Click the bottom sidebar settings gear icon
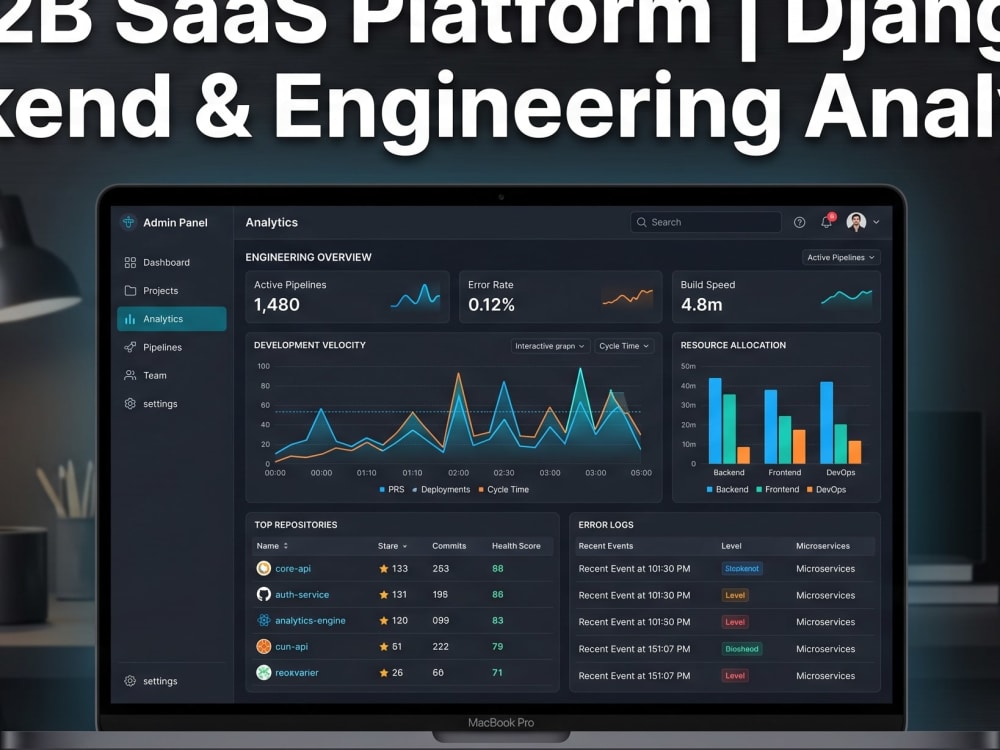1000x750 pixels. point(130,680)
